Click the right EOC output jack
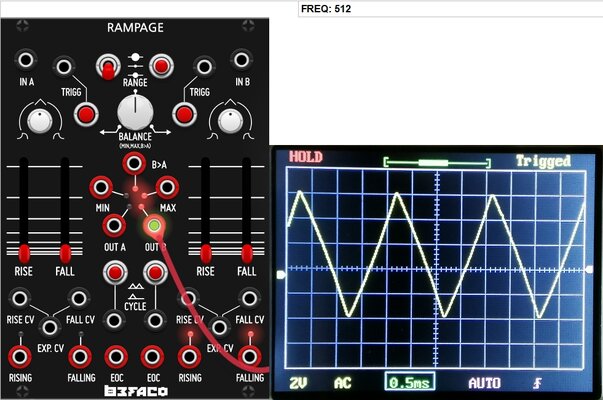The image size is (603, 400). coord(152,357)
